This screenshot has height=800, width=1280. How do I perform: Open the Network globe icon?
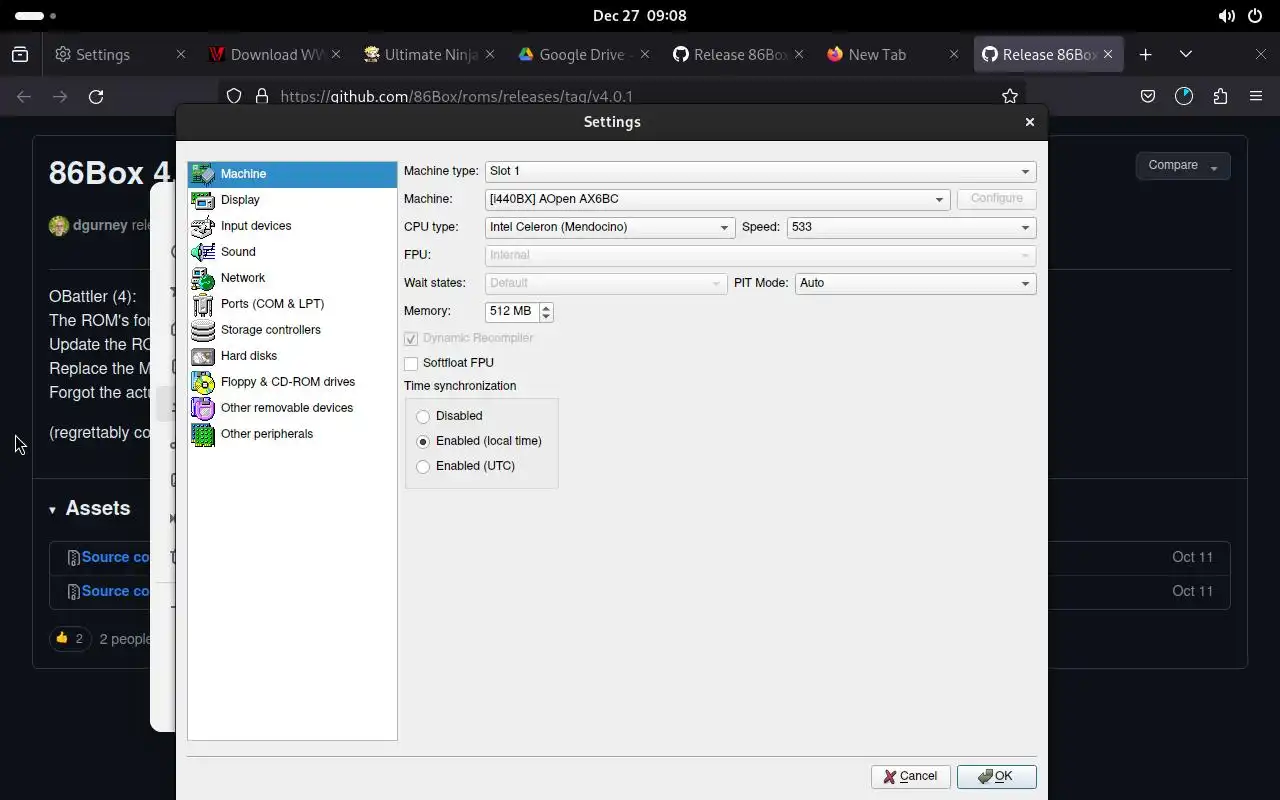203,278
